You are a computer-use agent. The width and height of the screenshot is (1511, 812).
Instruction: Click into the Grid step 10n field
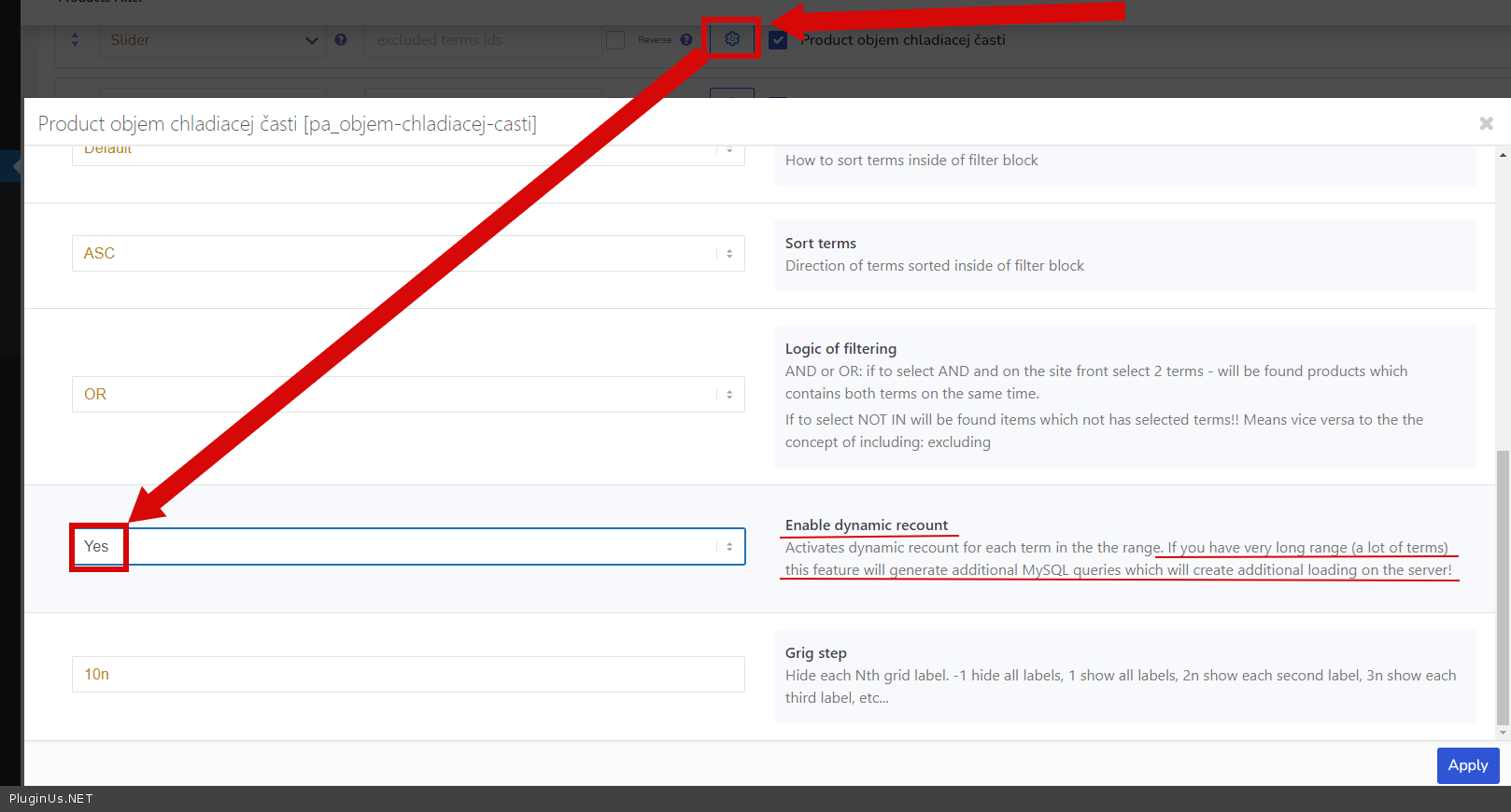click(408, 675)
